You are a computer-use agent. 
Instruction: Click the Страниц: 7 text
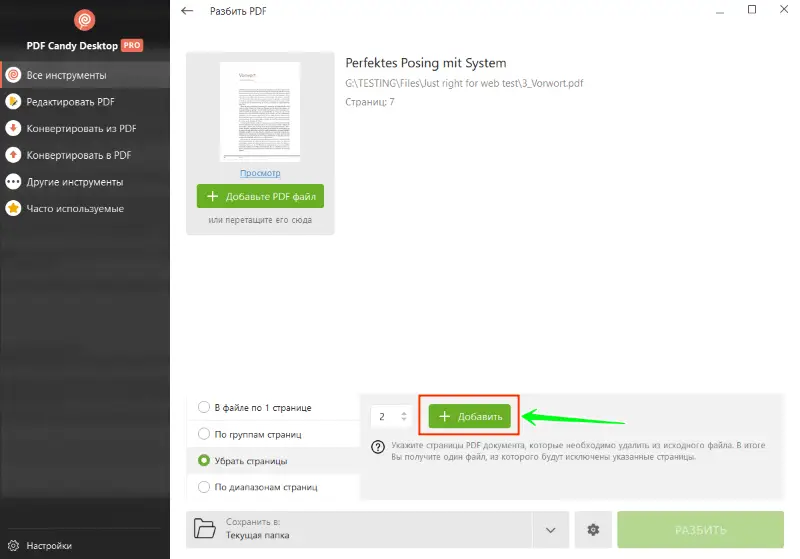point(370,102)
